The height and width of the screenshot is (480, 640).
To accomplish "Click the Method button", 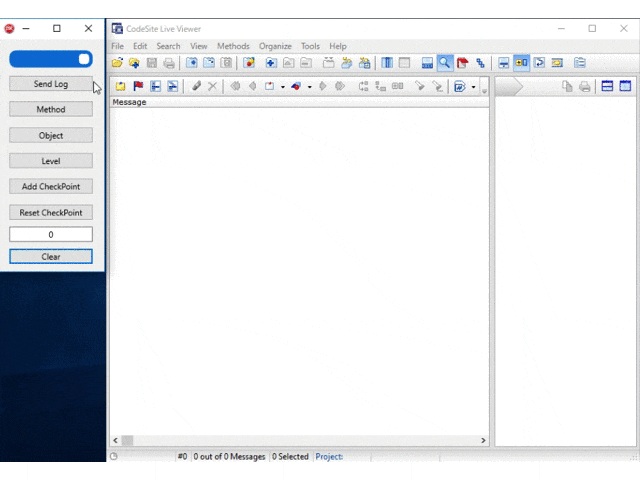I will pos(51,109).
